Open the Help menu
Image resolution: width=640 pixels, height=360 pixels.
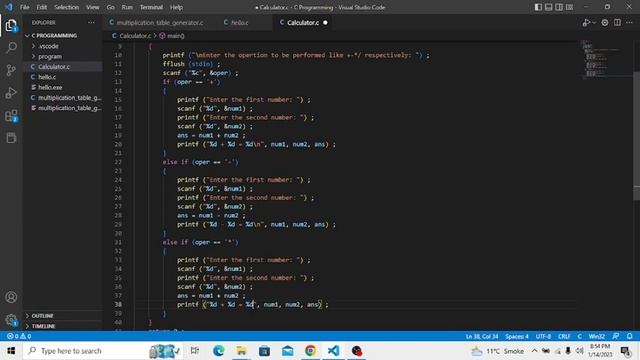(176, 7)
